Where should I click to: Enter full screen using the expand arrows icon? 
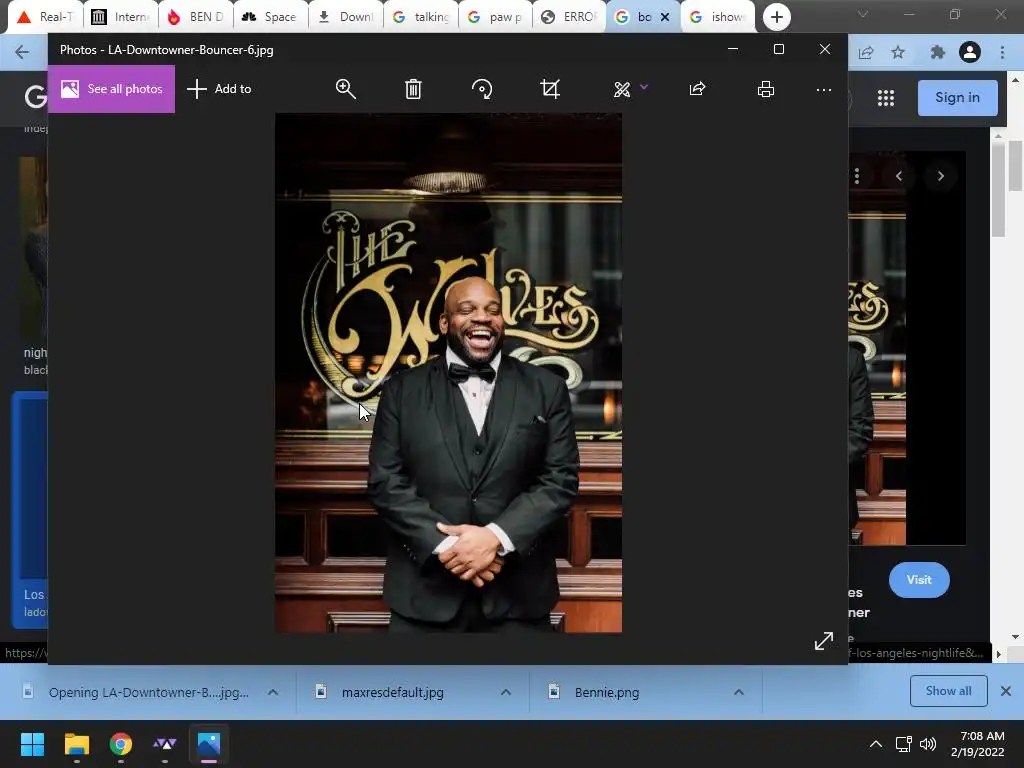824,641
